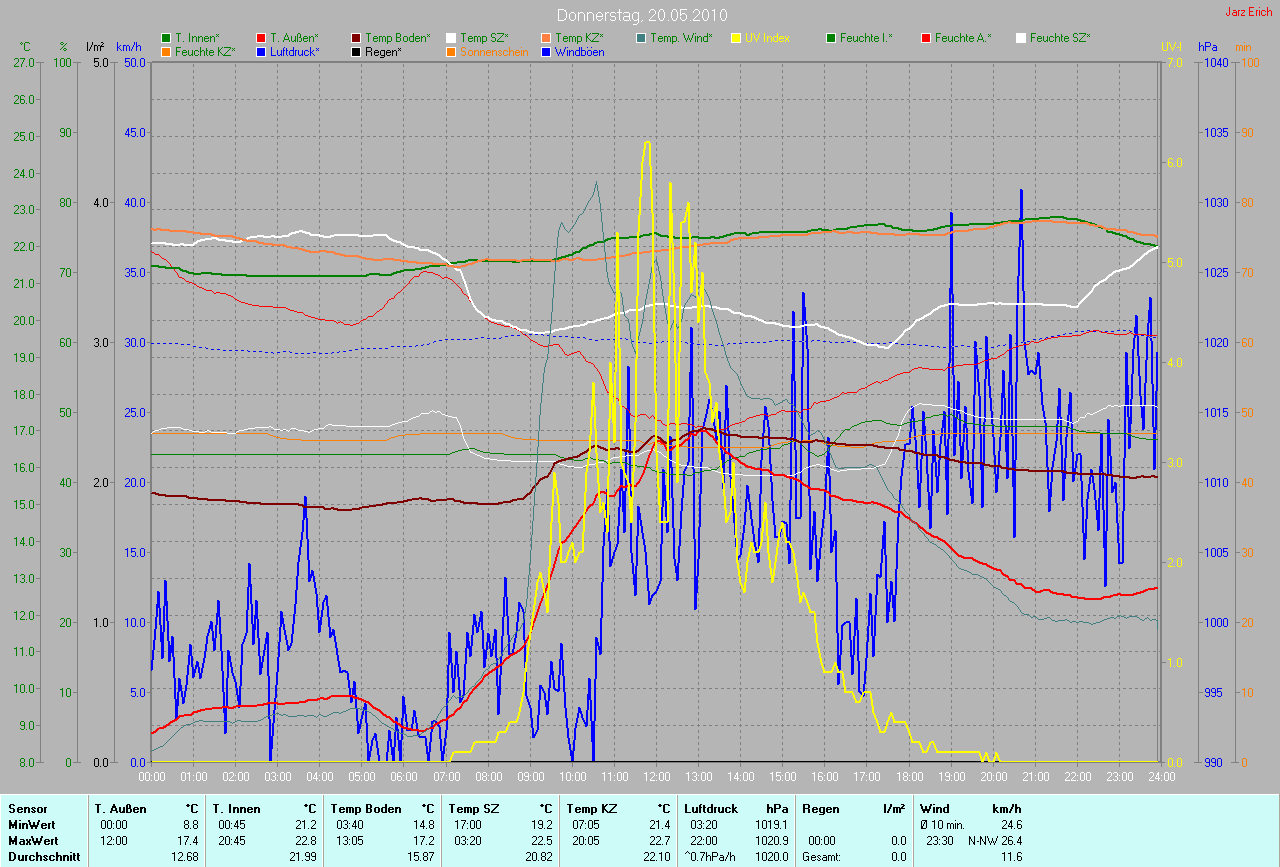
Task: Toggle the Feuchte KZ legend entry
Action: (203, 51)
